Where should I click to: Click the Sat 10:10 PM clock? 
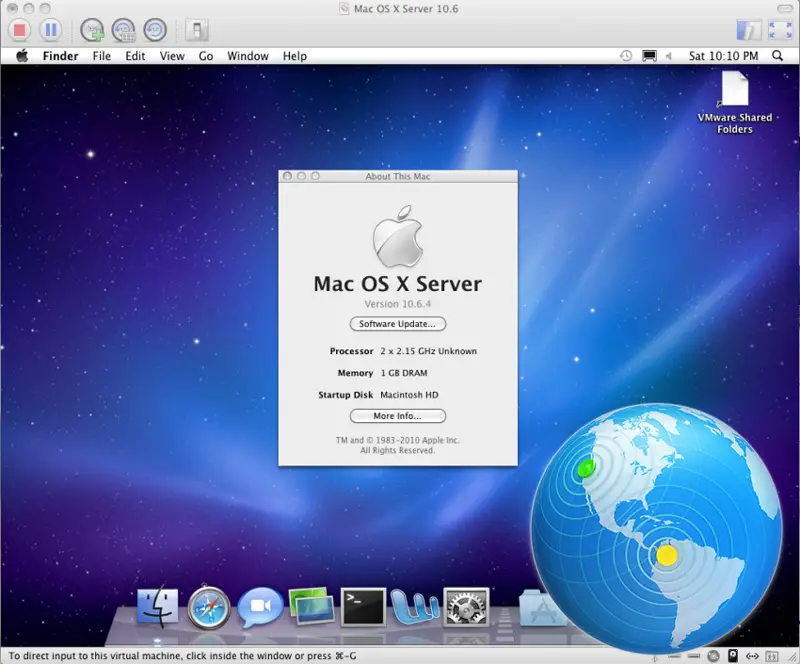(x=723, y=56)
